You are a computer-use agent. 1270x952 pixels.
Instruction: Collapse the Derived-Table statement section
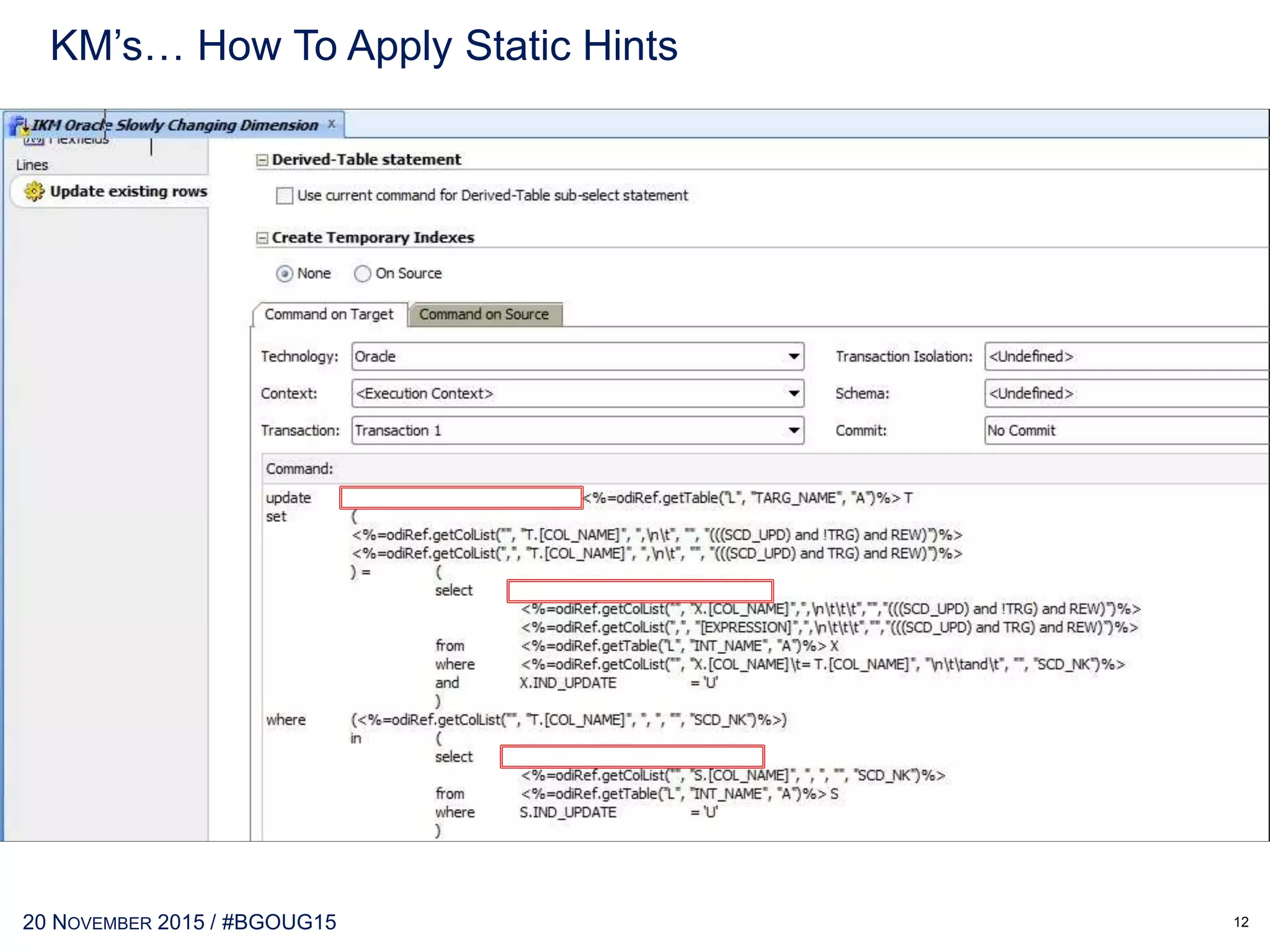point(262,160)
